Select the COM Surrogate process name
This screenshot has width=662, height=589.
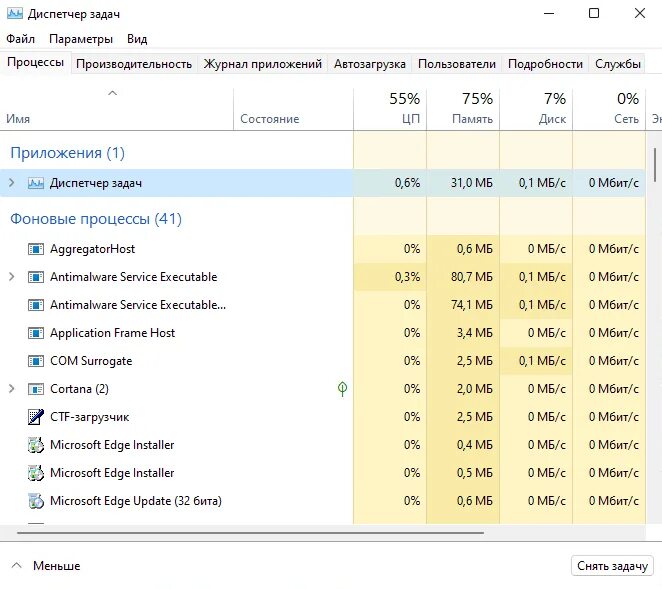coord(91,361)
